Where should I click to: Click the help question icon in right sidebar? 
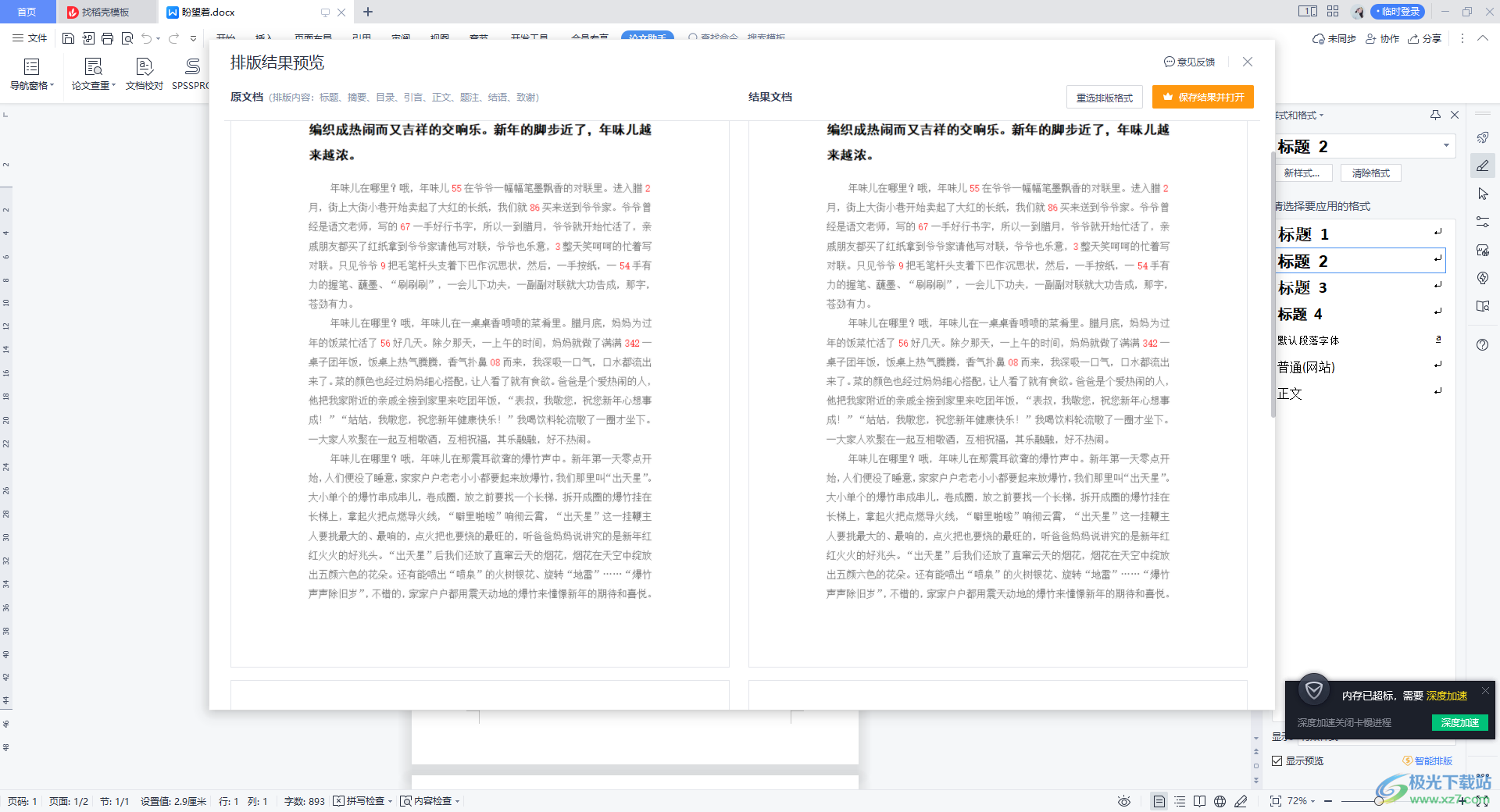pos(1483,344)
